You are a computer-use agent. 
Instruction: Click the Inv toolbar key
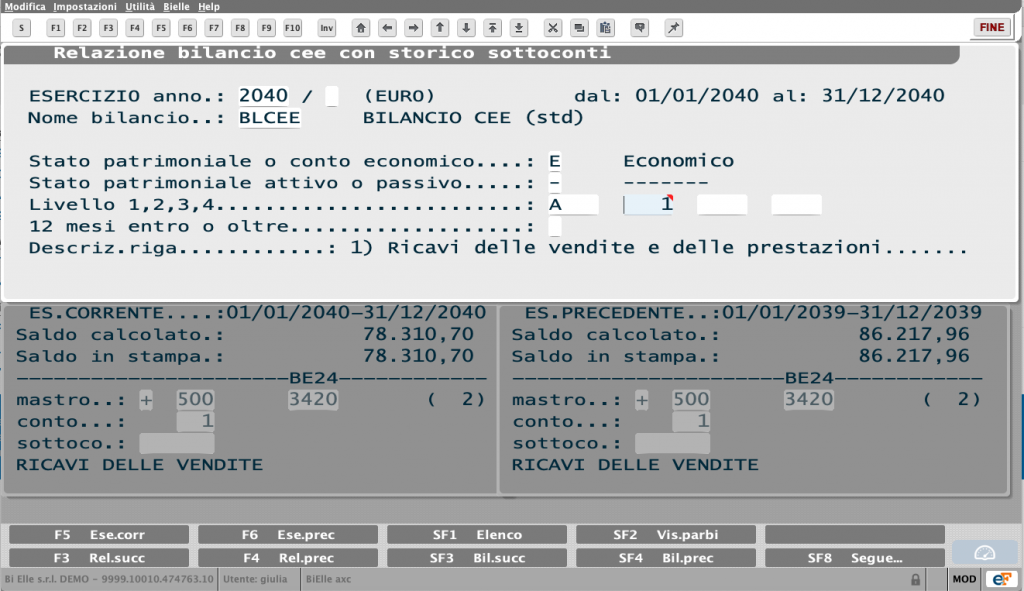pos(327,28)
